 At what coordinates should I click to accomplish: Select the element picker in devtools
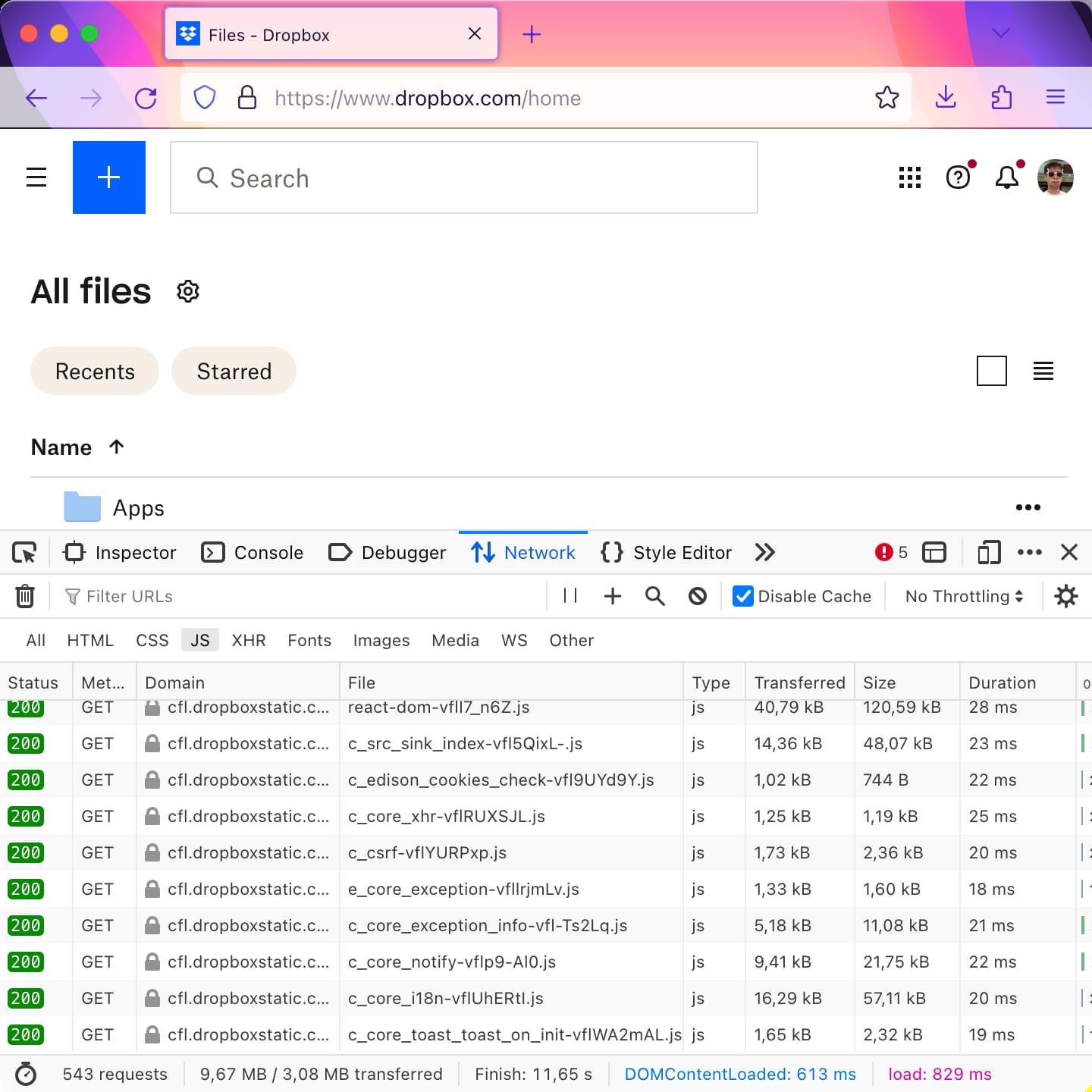point(24,552)
